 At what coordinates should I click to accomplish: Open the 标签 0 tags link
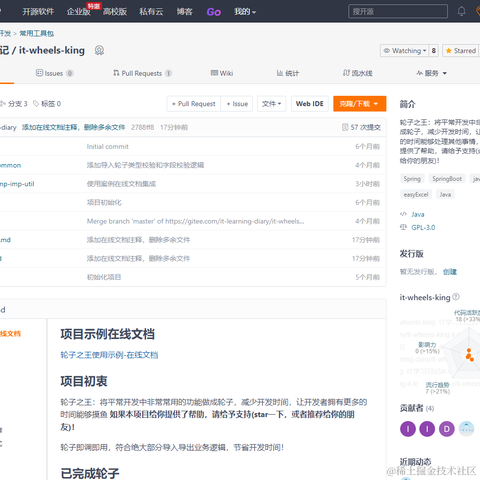47,104
